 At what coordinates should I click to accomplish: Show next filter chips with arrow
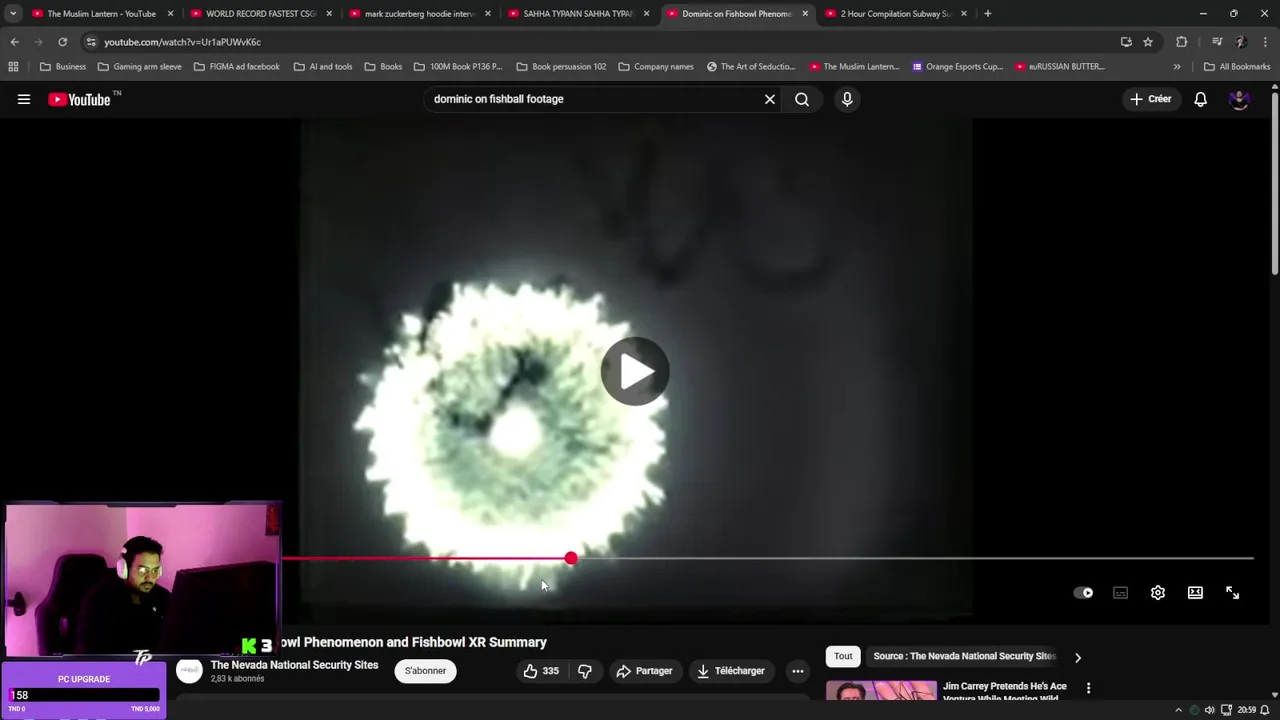click(1077, 657)
